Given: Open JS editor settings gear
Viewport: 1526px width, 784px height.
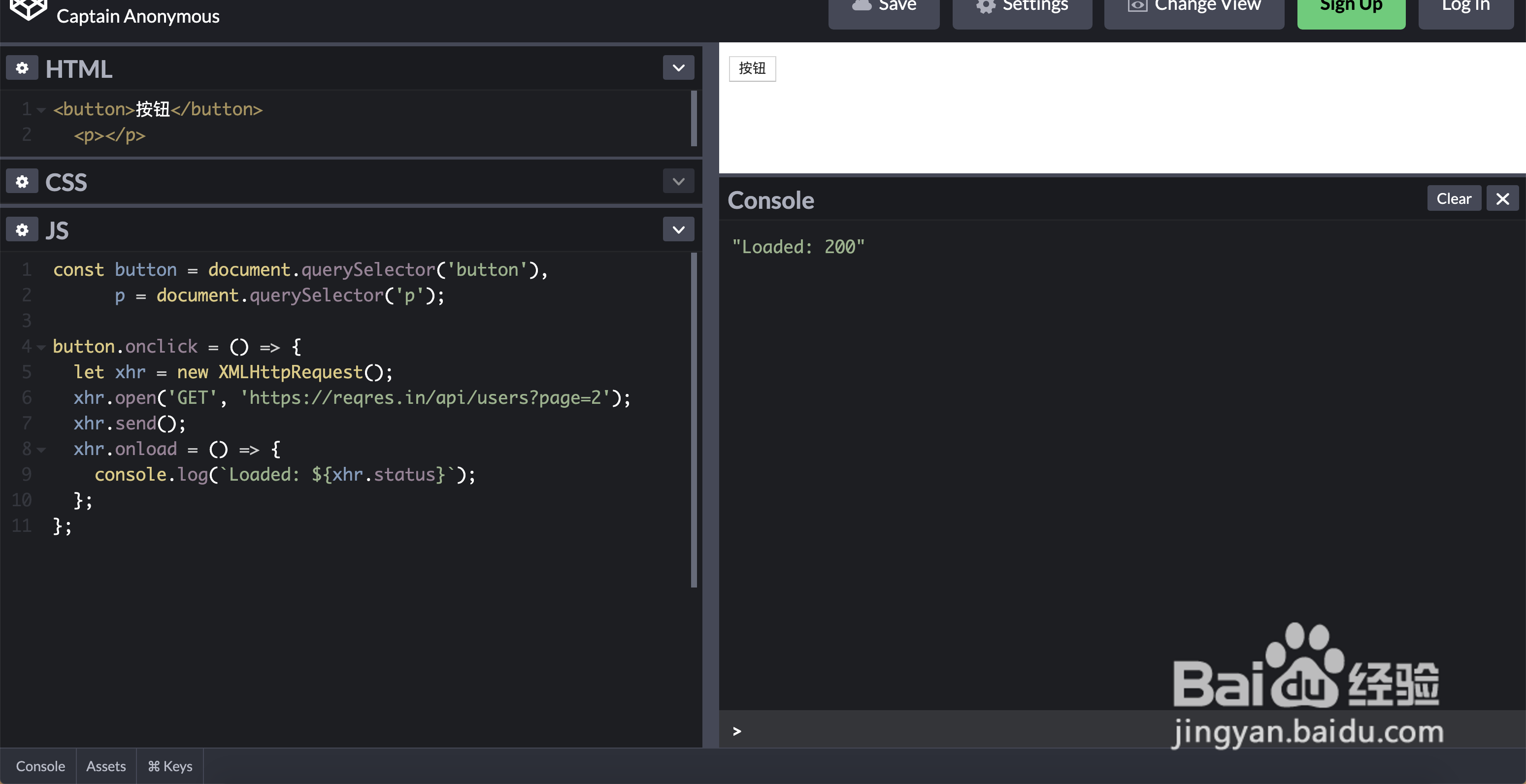Looking at the screenshot, I should [x=22, y=230].
